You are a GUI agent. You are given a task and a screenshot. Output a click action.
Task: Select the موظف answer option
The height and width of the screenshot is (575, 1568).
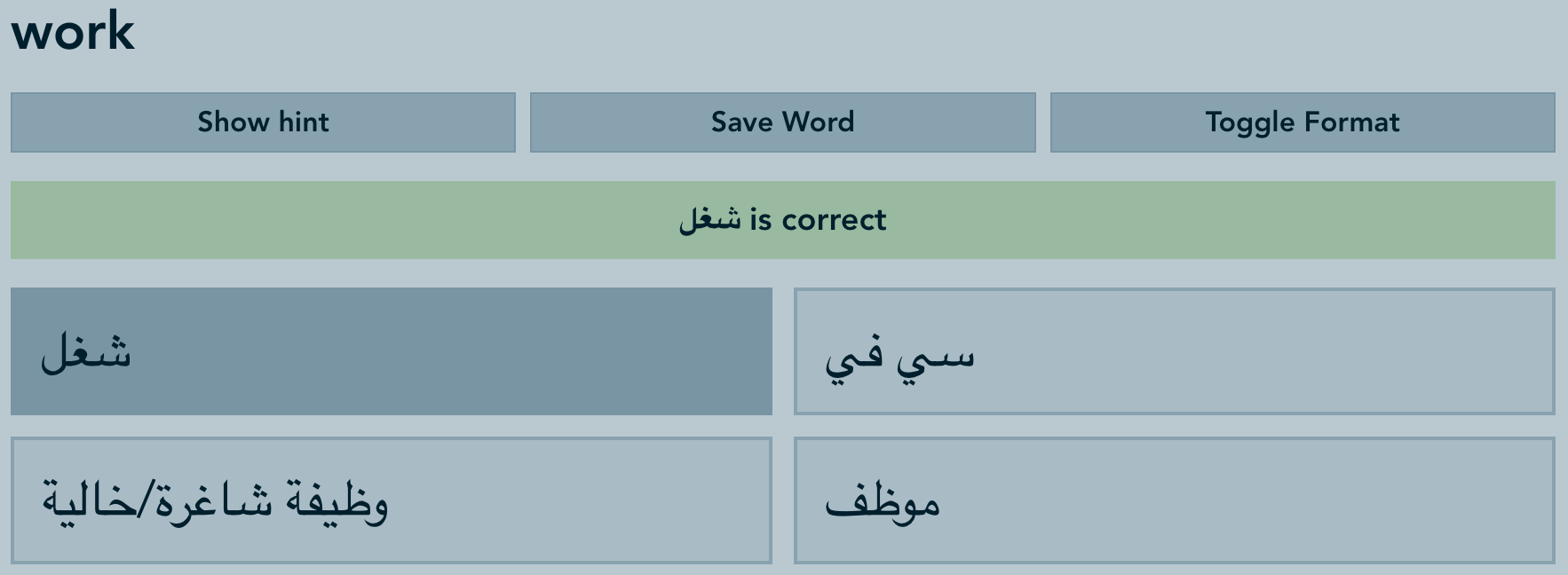click(1174, 500)
